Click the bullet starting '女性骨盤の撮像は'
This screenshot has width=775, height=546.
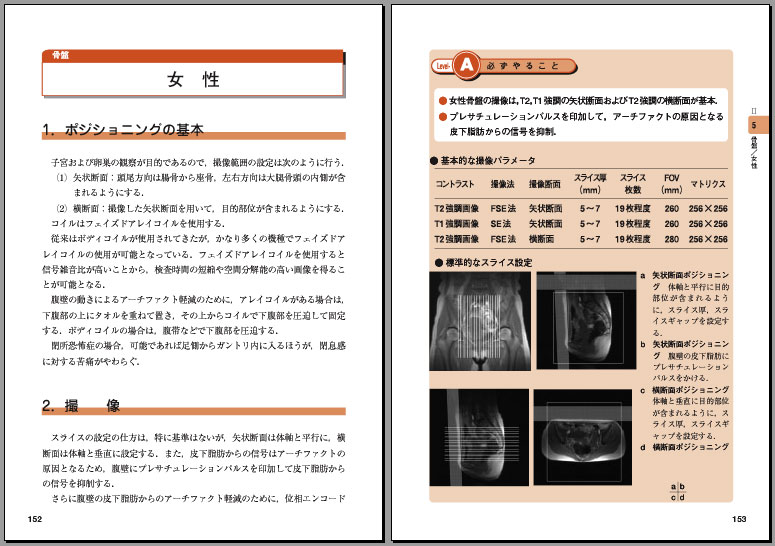point(578,101)
